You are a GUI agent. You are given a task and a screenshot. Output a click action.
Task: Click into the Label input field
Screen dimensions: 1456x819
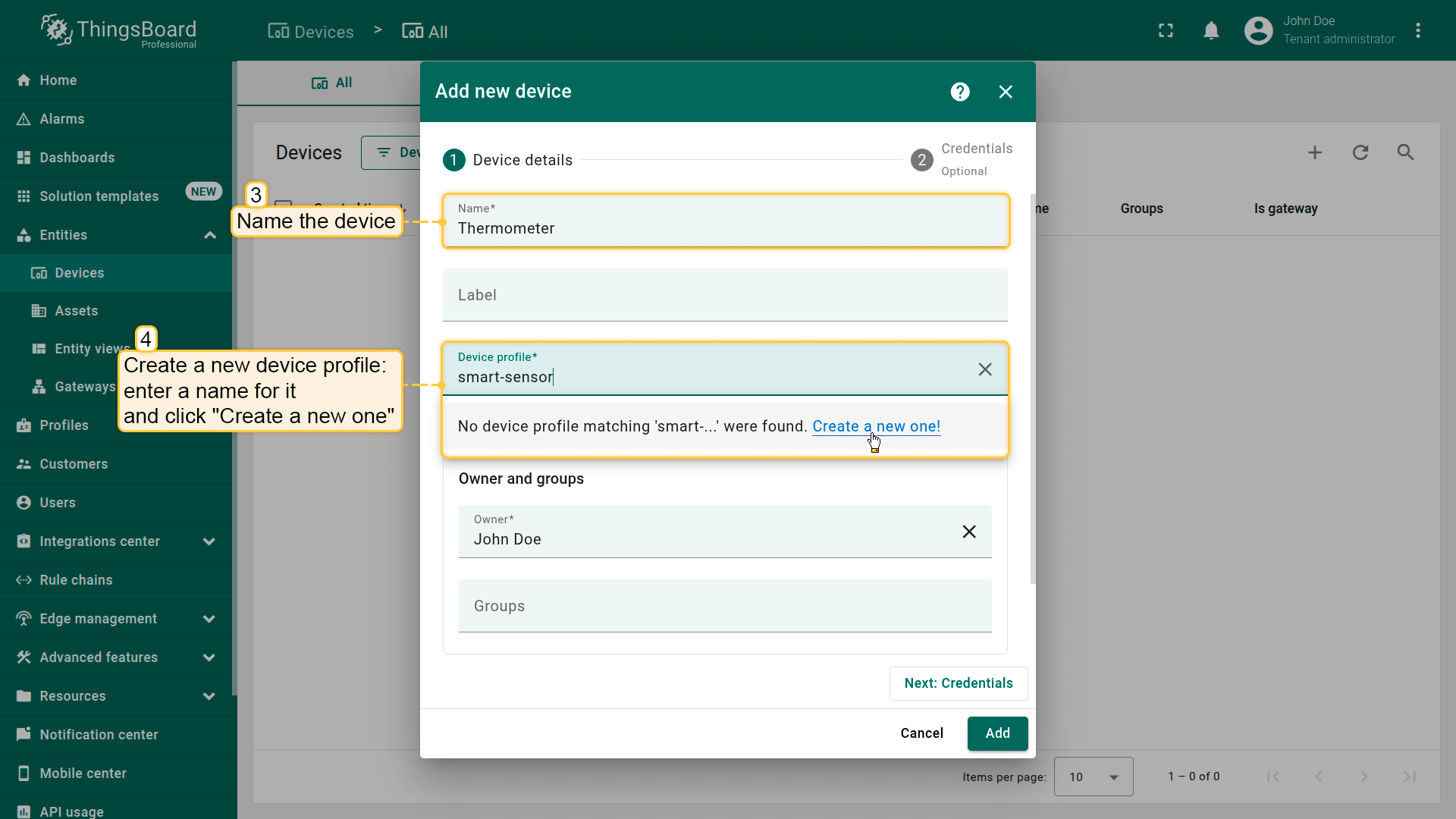point(724,295)
